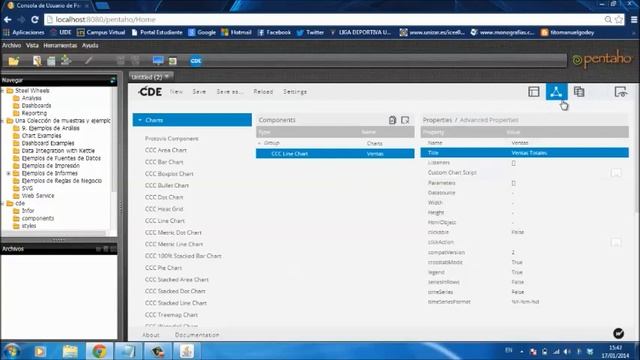Image resolution: width=640 pixels, height=360 pixels.
Task: Click the Preview dashboard icon in CDE
Action: pyautogui.click(x=620, y=92)
